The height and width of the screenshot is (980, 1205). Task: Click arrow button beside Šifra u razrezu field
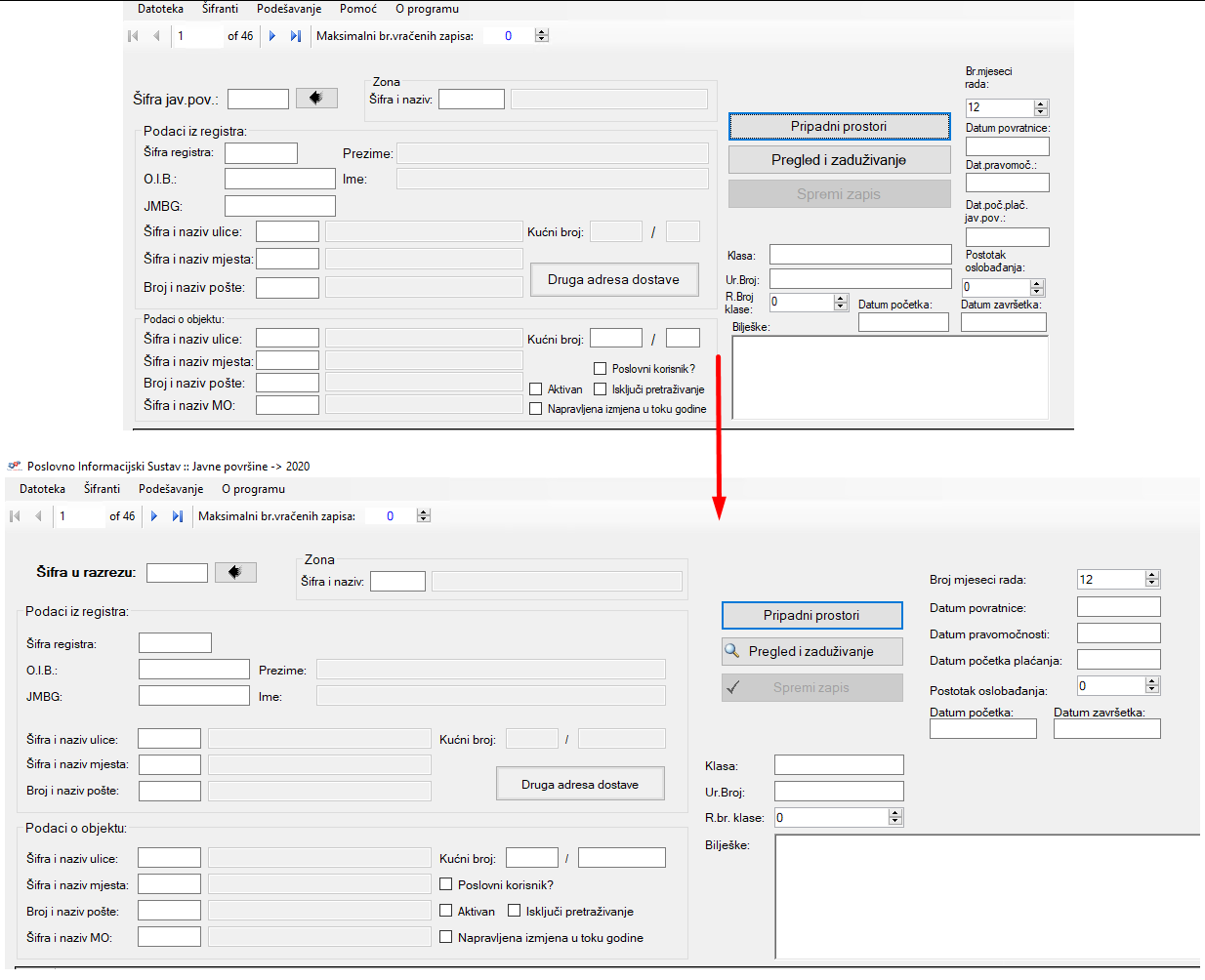pyautogui.click(x=235, y=572)
